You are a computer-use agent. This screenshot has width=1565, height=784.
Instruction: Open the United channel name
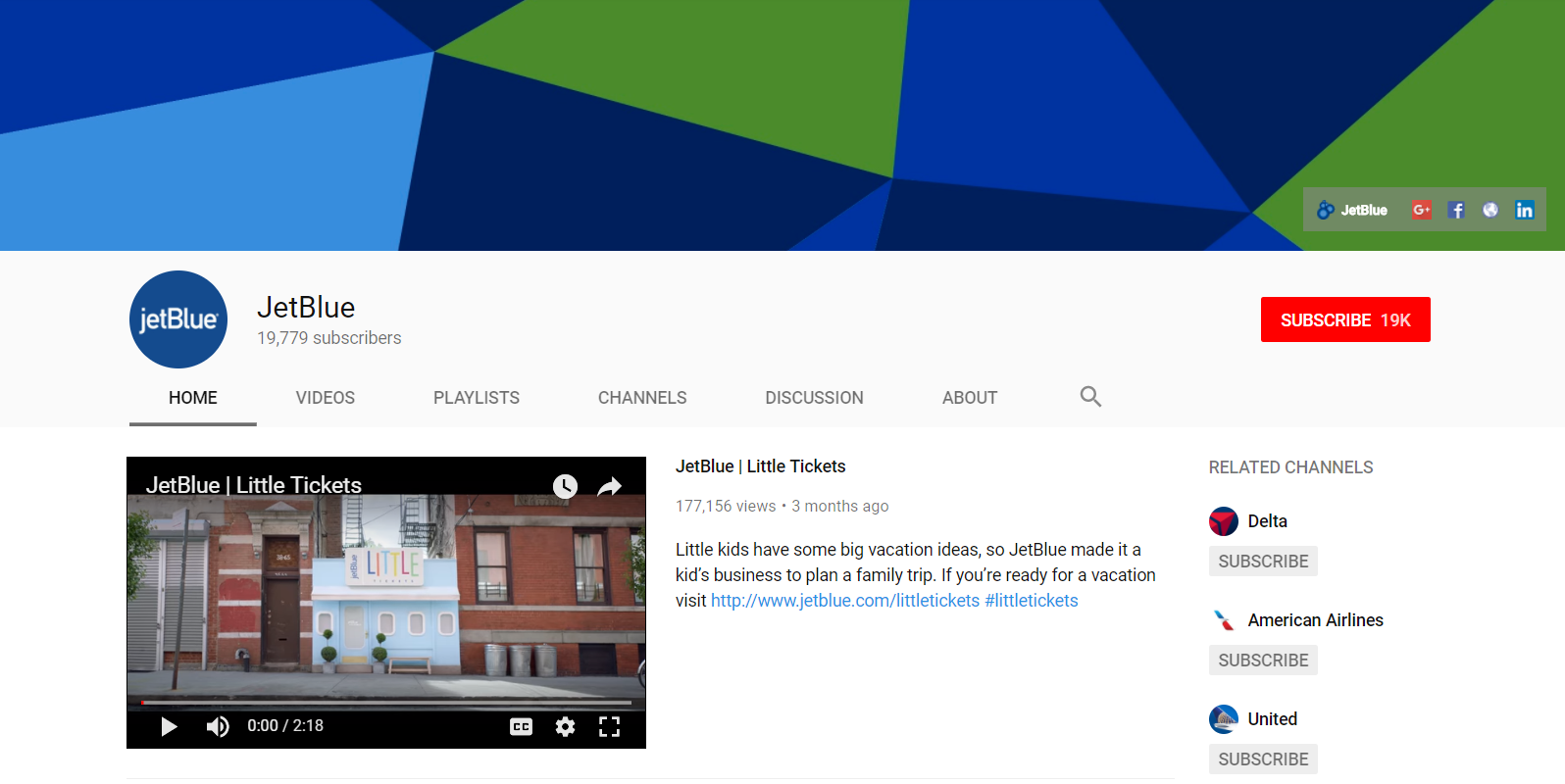[1273, 719]
